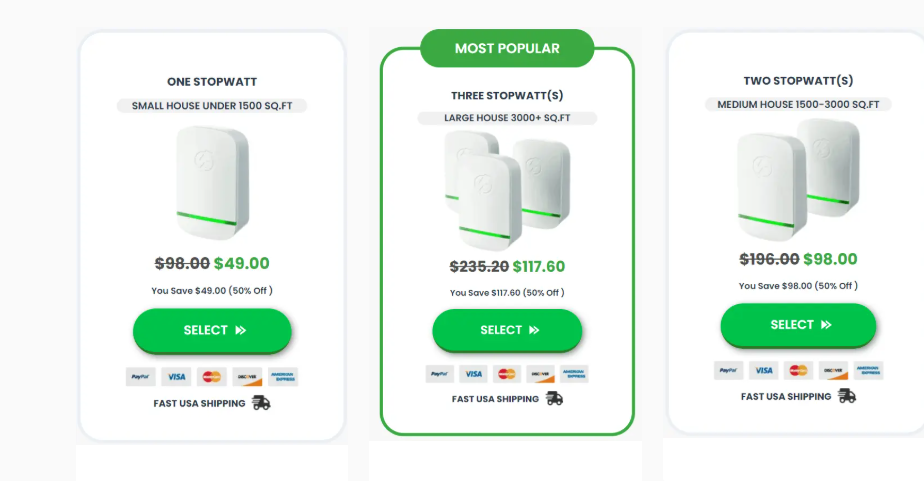Click the Most Popular badge
Image resolution: width=924 pixels, height=481 pixels.
coord(507,48)
